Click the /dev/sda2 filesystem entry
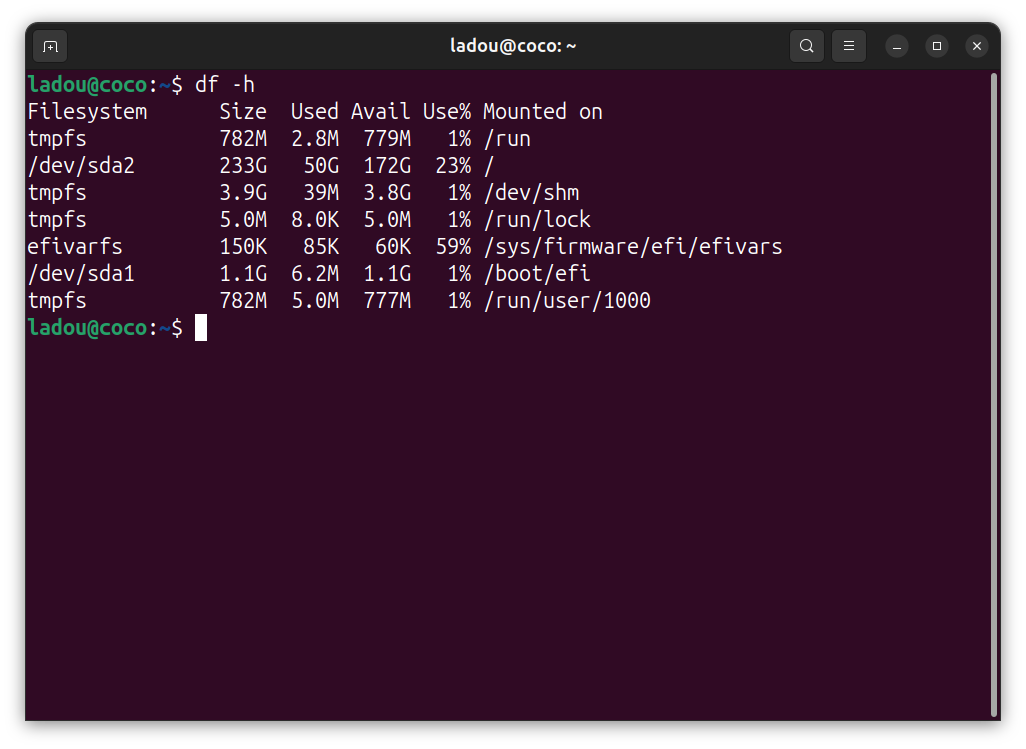1026x749 pixels. pyautogui.click(x=81, y=166)
